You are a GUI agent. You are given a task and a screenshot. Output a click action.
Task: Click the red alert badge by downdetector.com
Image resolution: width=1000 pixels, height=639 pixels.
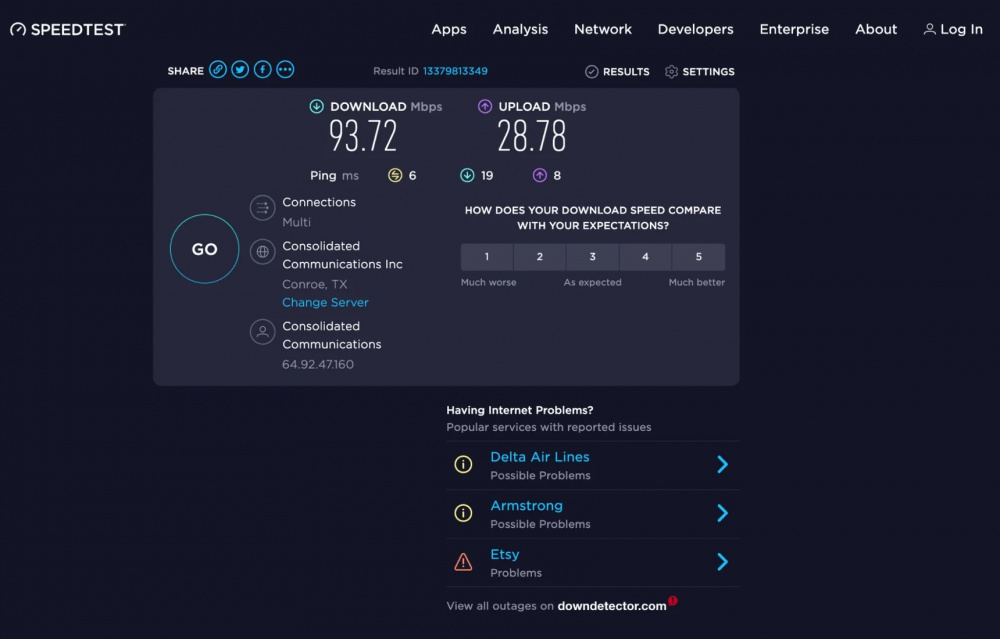click(673, 600)
